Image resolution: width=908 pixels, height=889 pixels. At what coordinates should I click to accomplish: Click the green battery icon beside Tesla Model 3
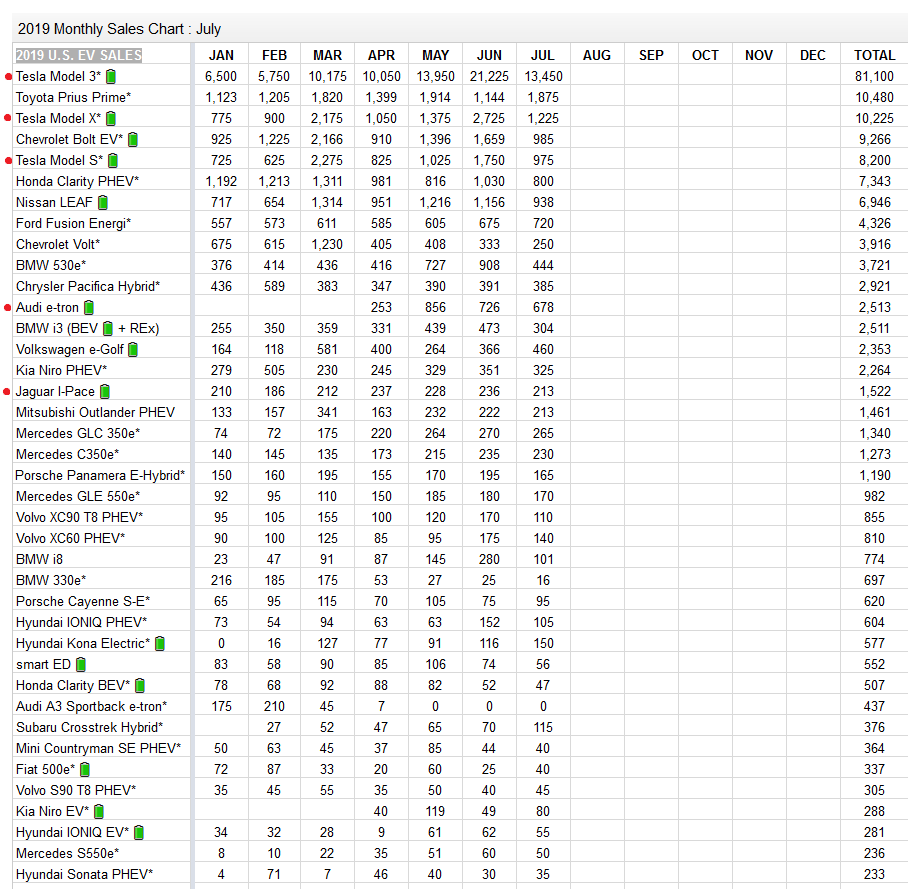pos(111,76)
